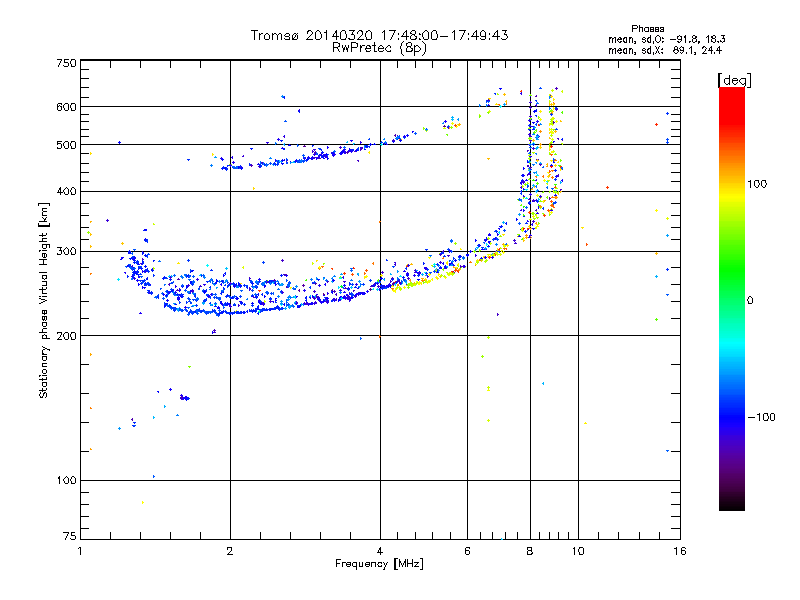Click the colorbar tick label '-100'
This screenshot has height=600, width=800.
click(761, 417)
